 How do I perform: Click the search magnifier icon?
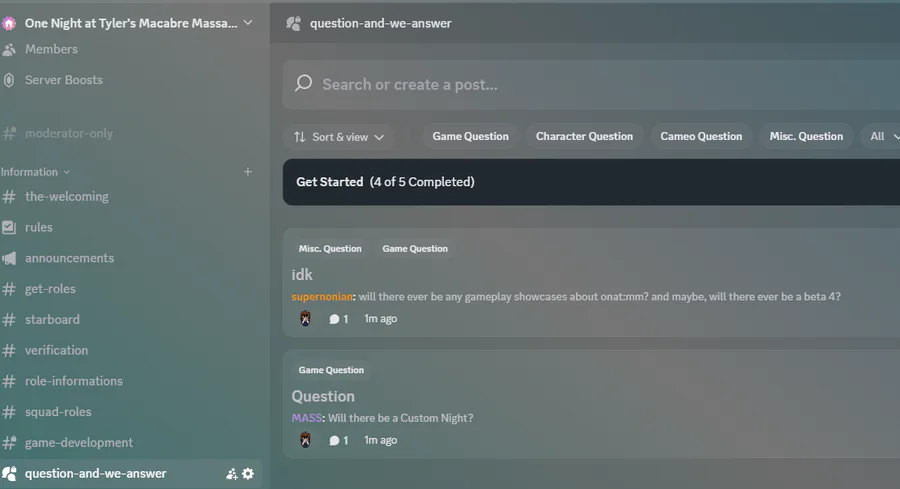[304, 83]
